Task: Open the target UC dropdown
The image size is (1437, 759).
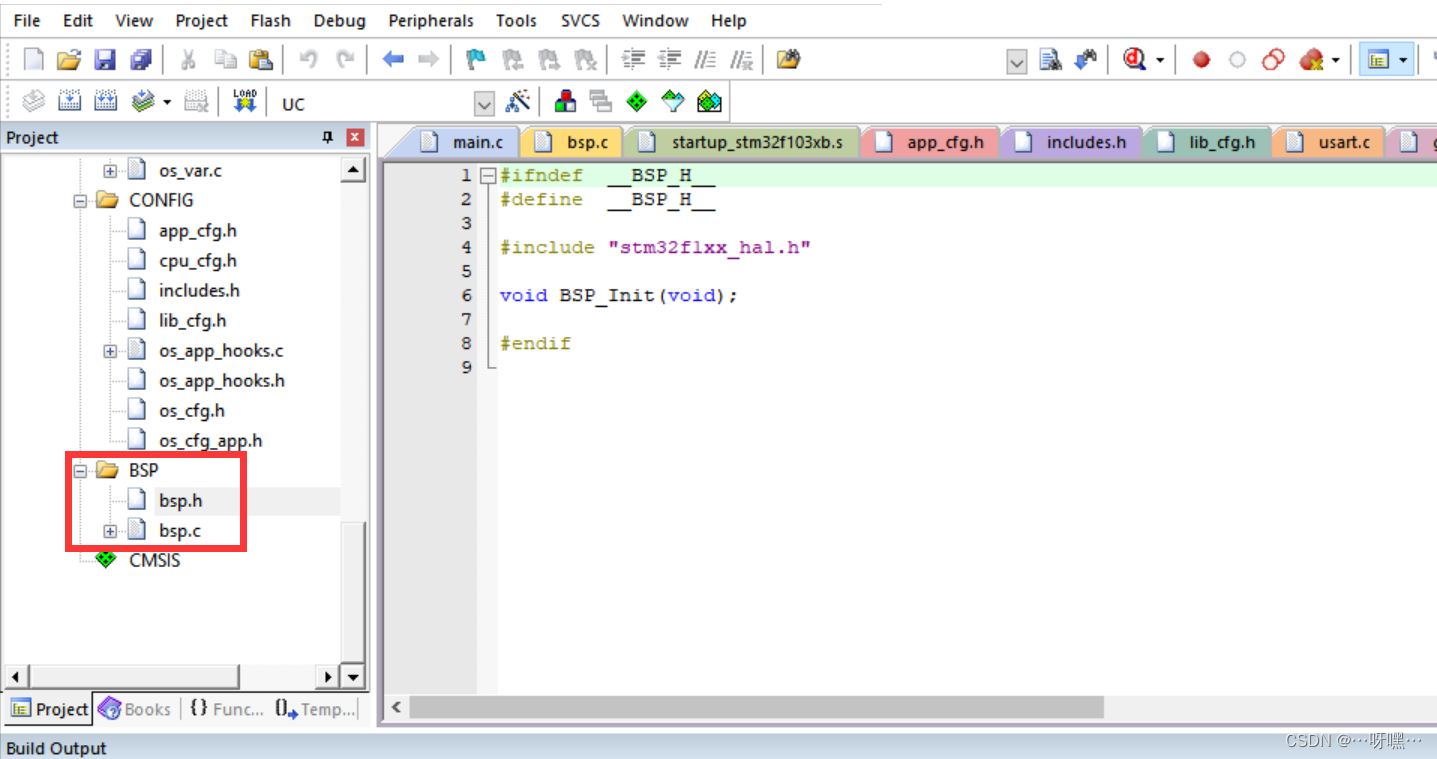Action: (x=484, y=103)
